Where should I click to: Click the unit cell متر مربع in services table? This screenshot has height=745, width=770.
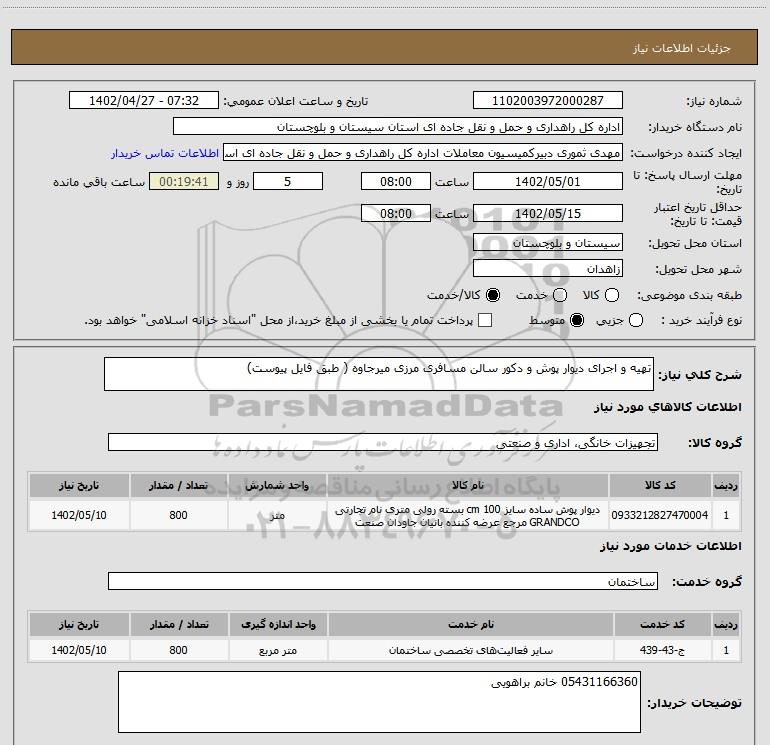point(278,650)
